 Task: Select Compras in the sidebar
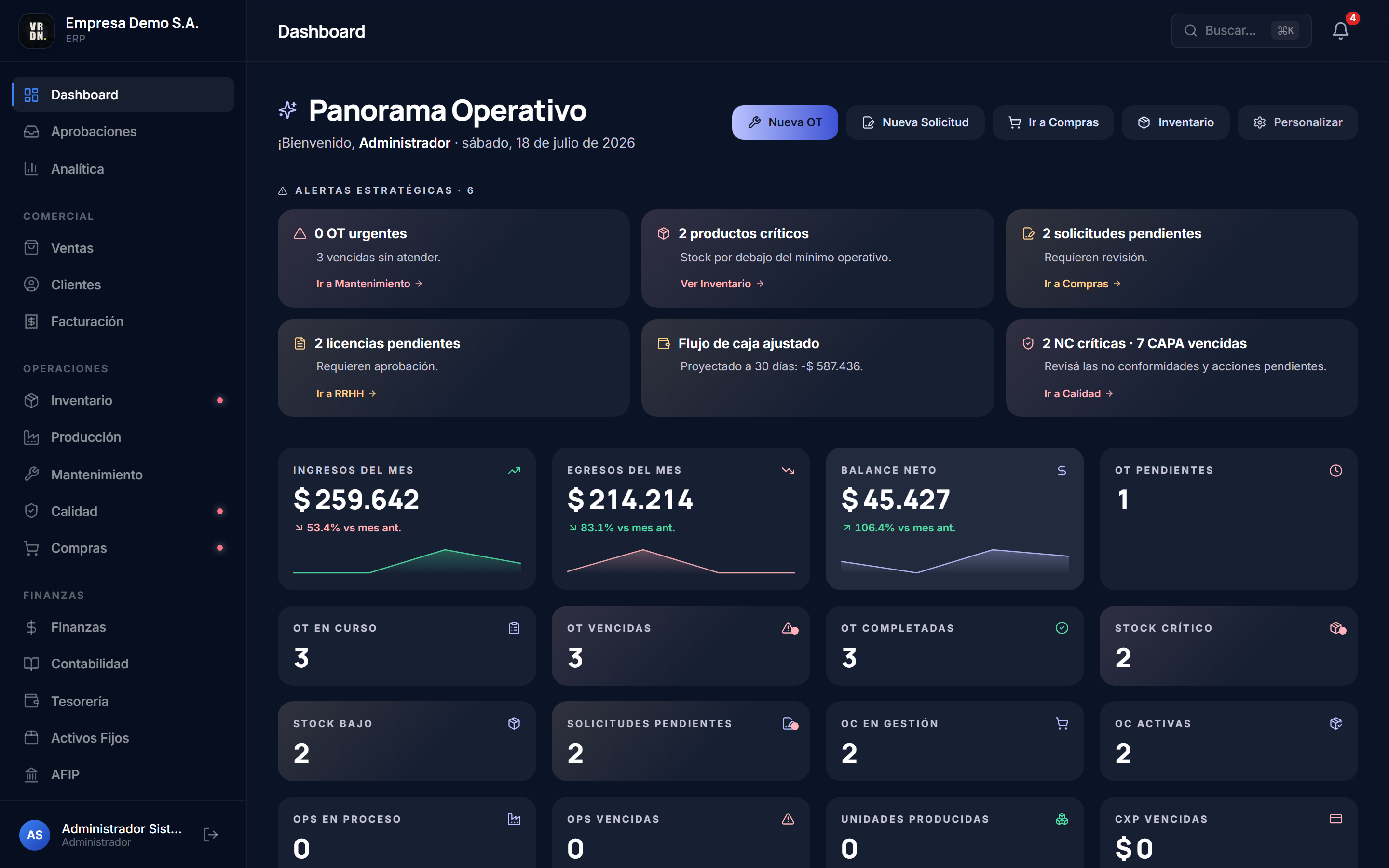(123, 548)
